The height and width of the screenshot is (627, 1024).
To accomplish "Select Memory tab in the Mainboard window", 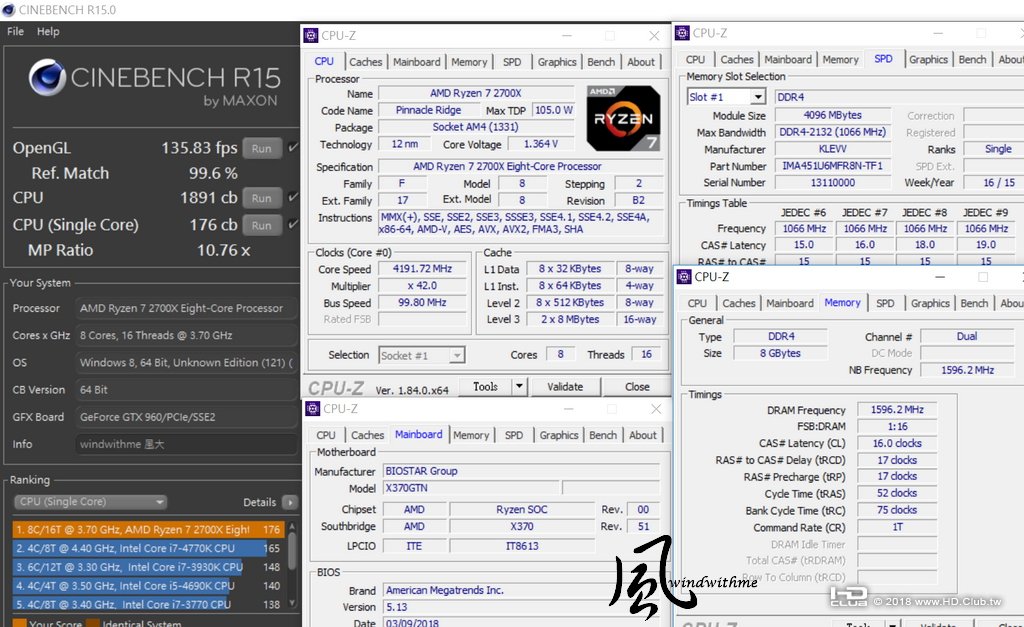I will coord(471,435).
